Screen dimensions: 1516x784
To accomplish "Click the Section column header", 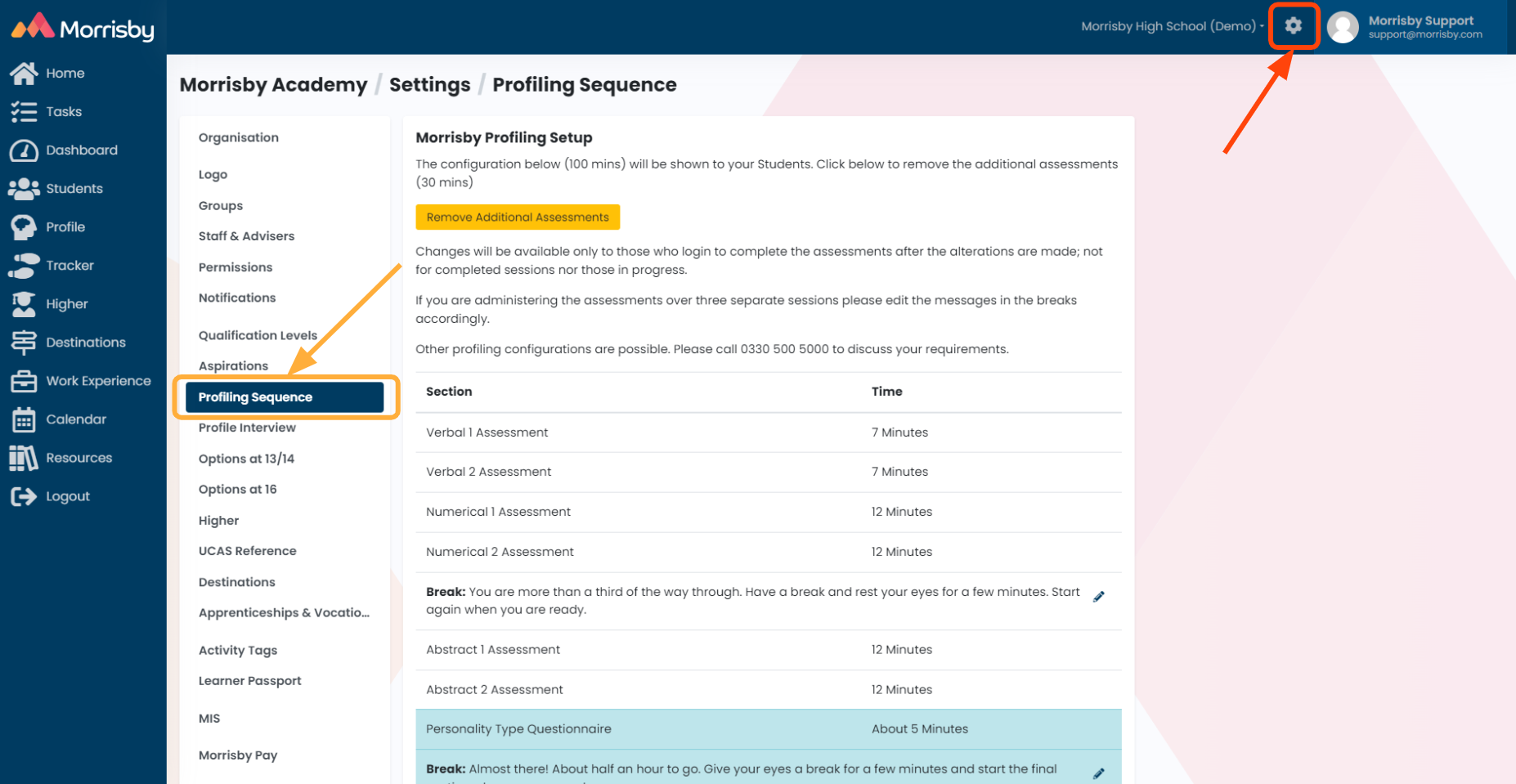I will coord(449,392).
